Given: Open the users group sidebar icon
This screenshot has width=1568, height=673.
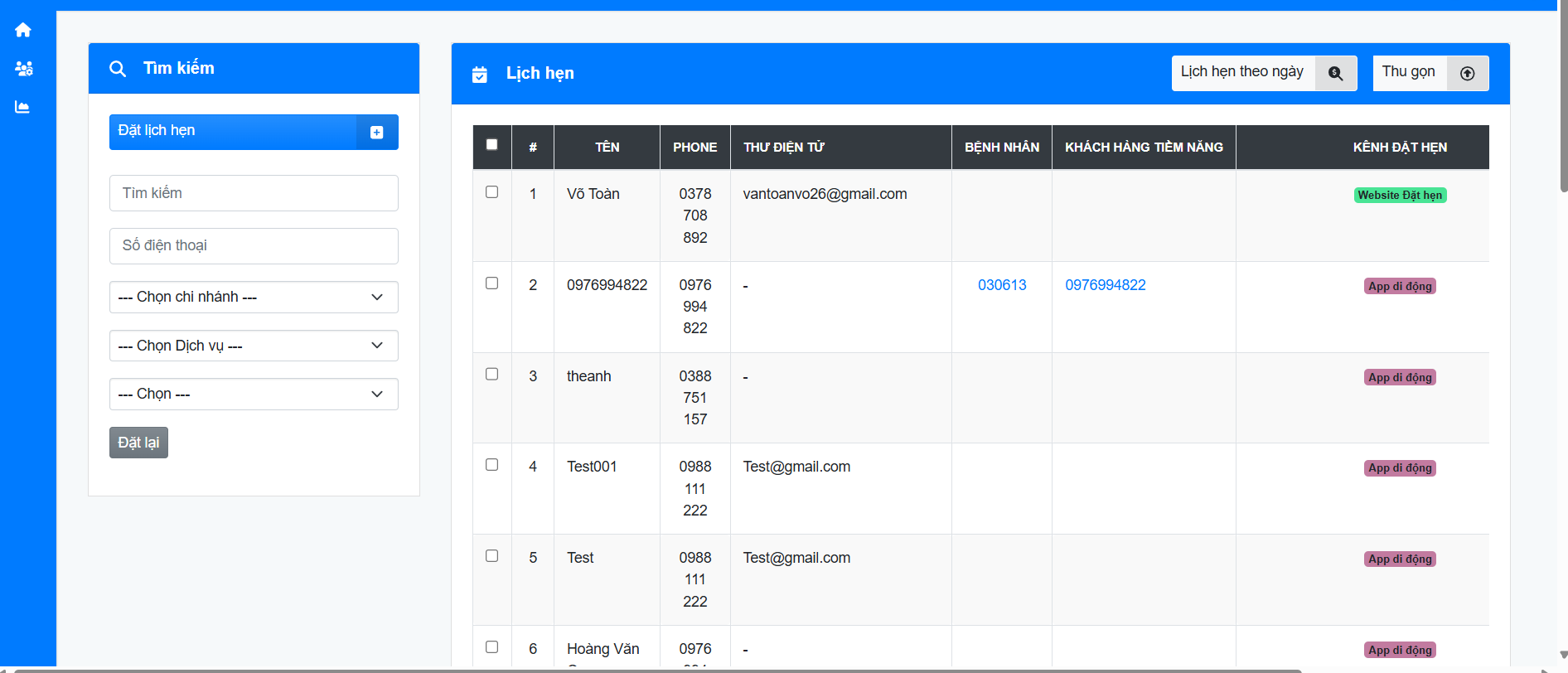Looking at the screenshot, I should [23, 69].
